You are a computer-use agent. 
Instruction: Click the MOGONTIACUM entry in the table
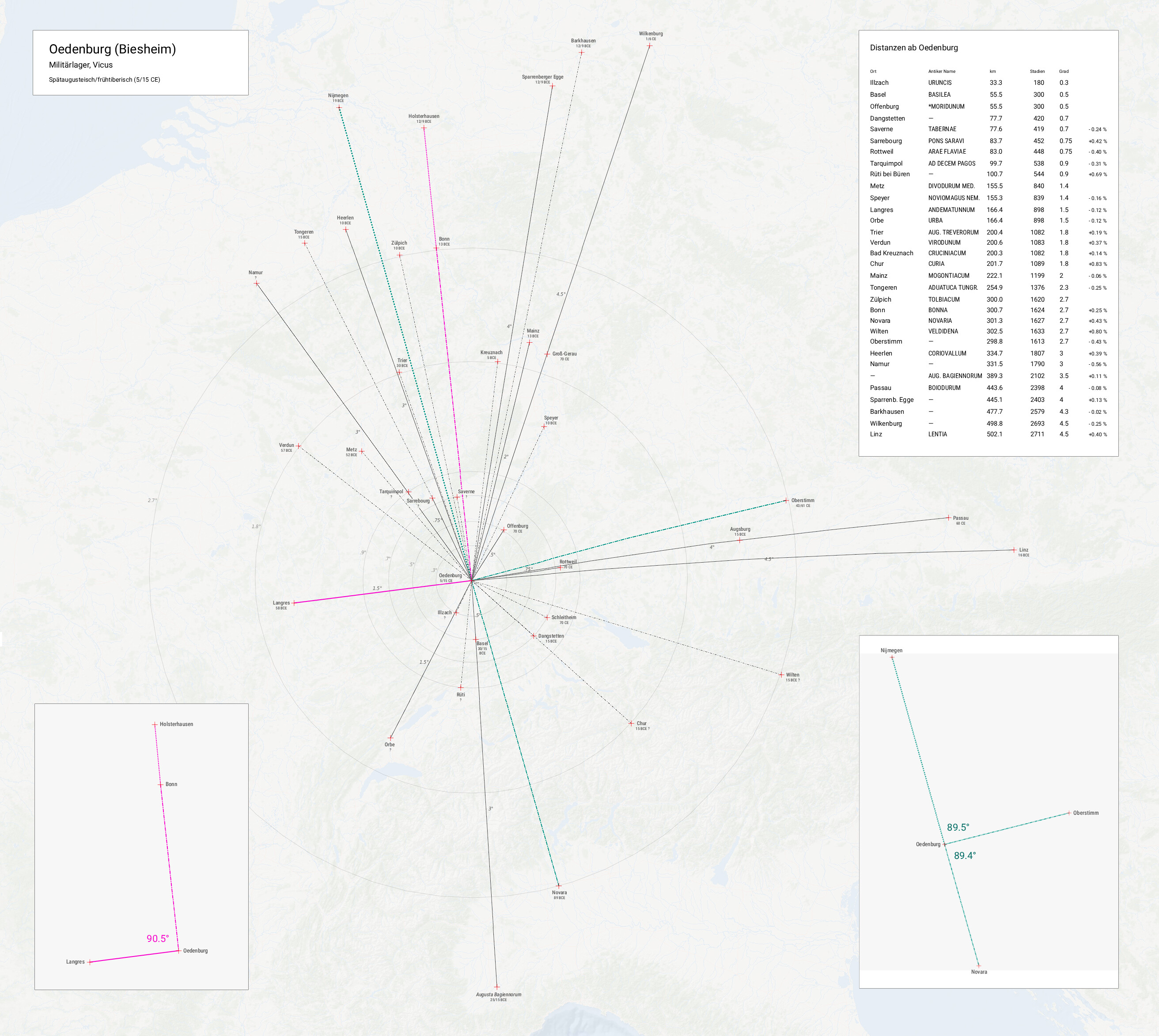click(948, 276)
